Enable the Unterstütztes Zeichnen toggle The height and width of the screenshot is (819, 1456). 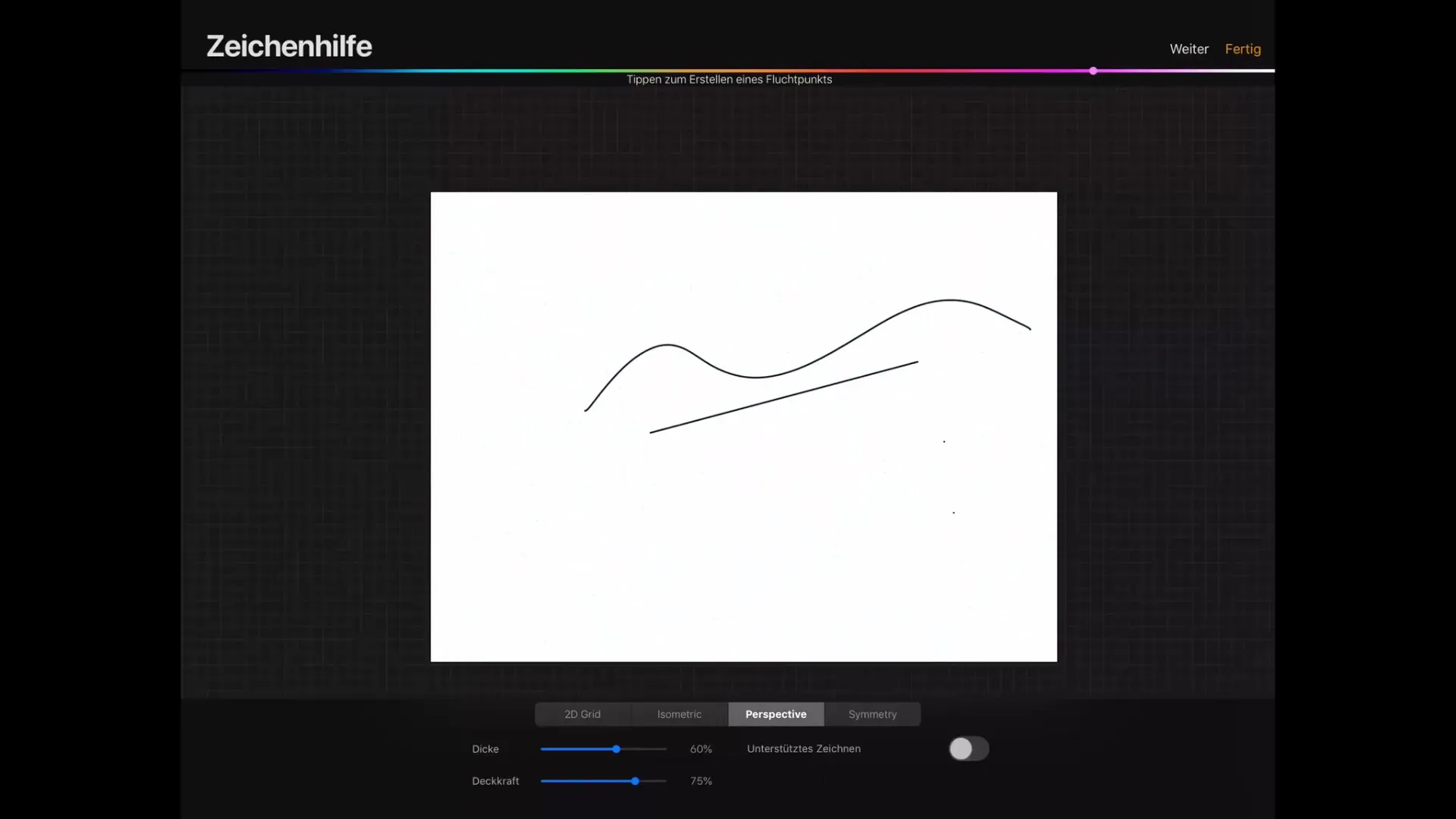click(x=968, y=749)
